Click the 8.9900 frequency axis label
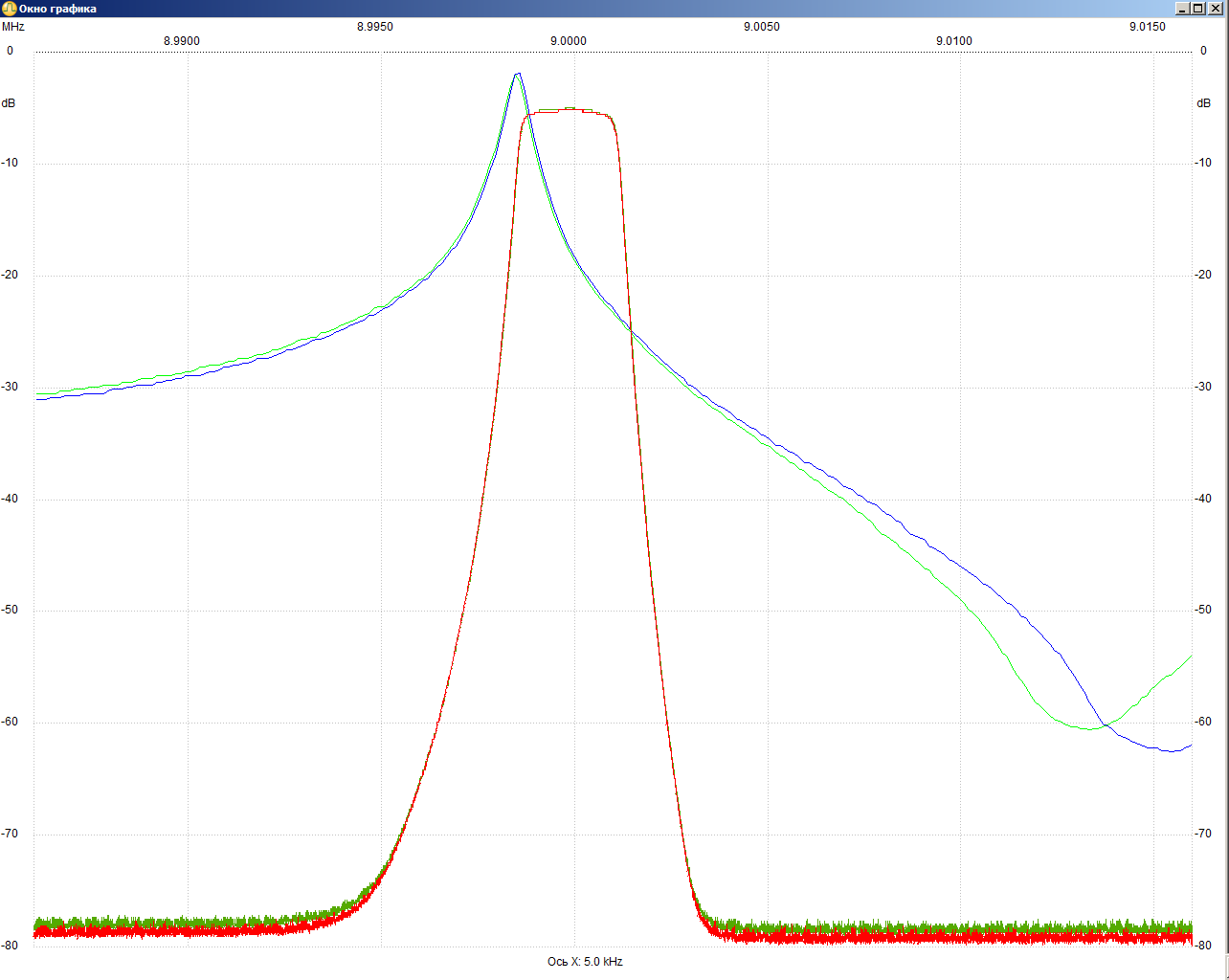Image resolution: width=1229 pixels, height=980 pixels. [x=182, y=41]
